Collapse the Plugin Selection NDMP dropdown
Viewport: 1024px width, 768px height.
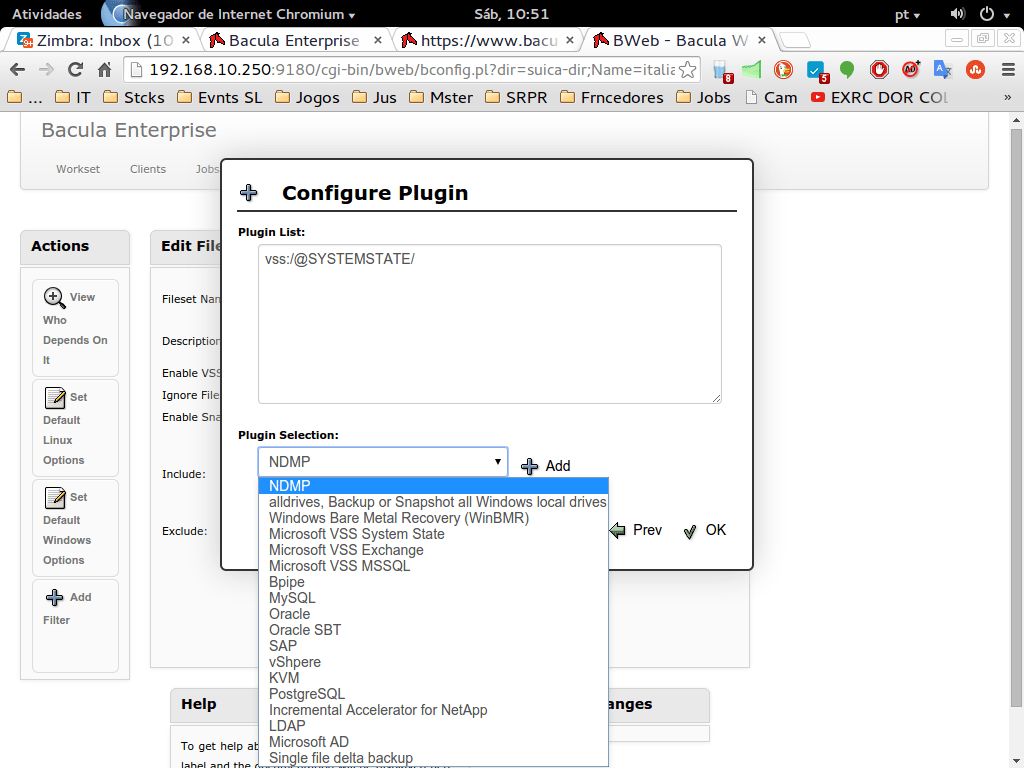click(x=383, y=462)
